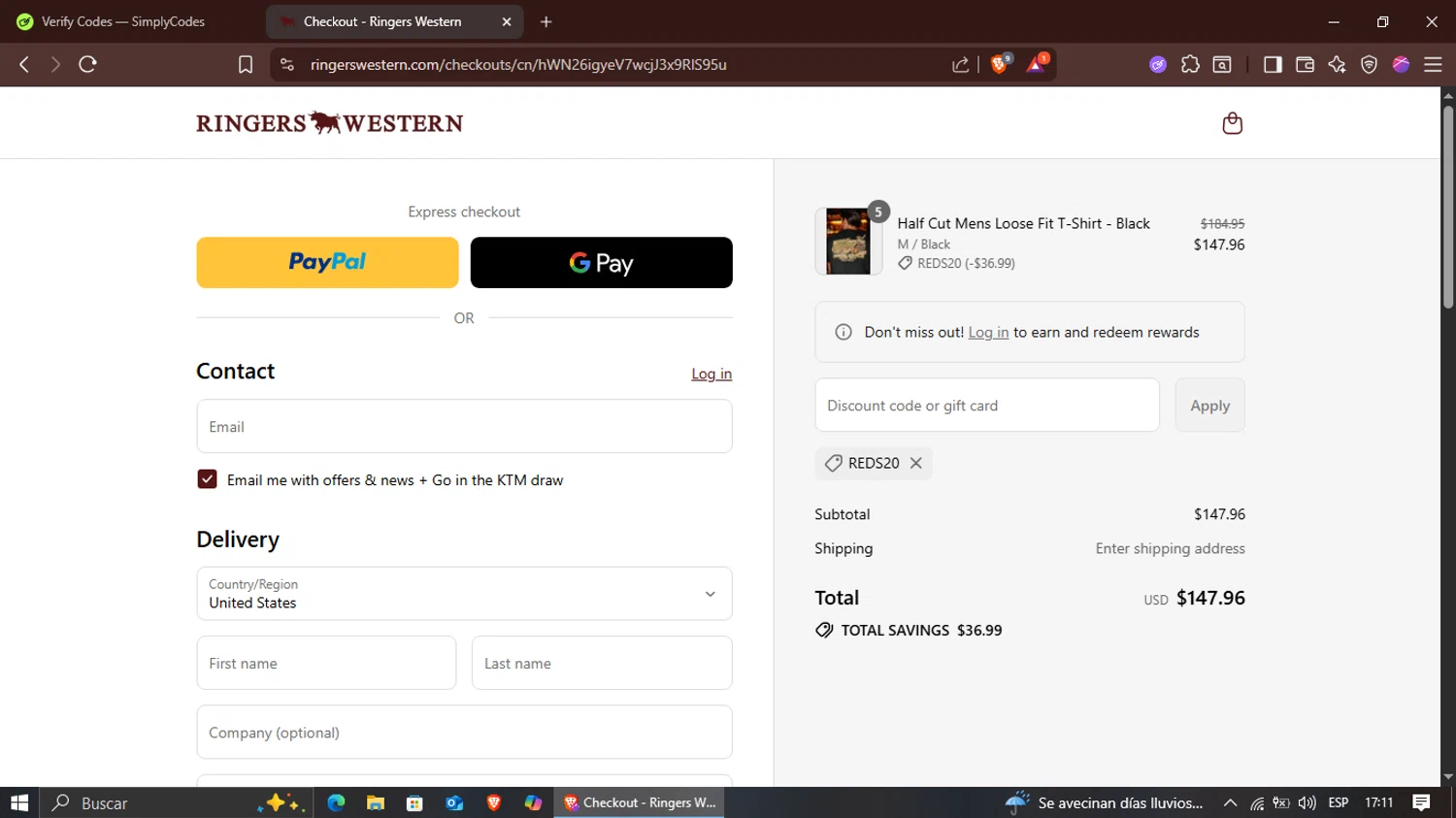Screen dimensions: 1456x818
Task: Bookmark this page icon
Action: click(246, 64)
